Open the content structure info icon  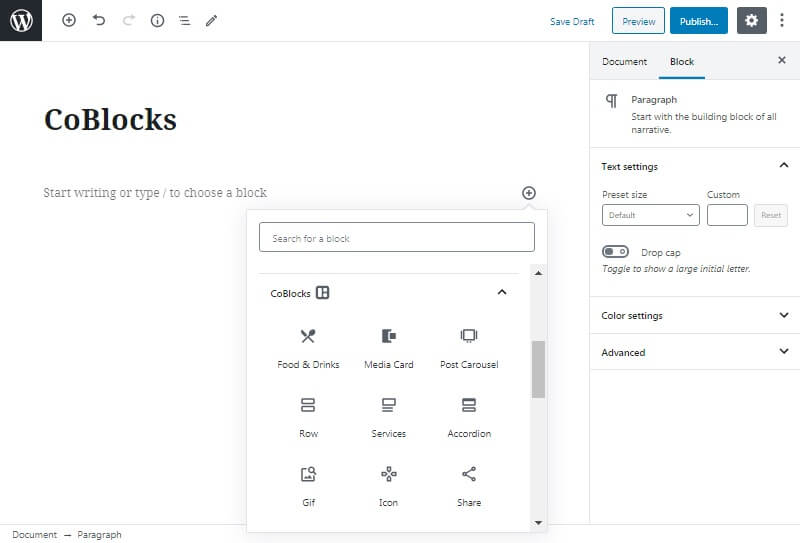point(158,20)
